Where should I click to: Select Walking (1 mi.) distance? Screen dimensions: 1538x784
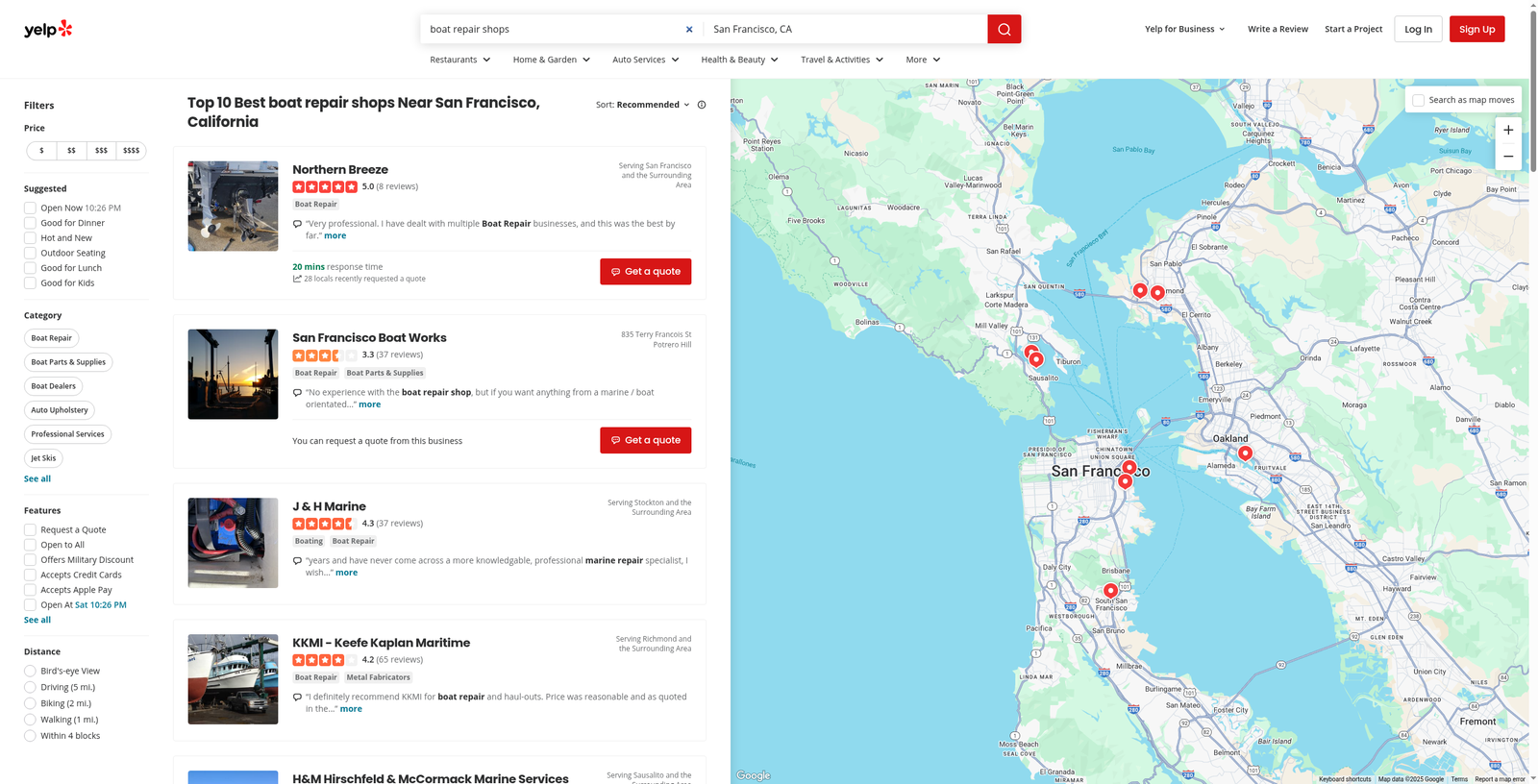pos(30,720)
